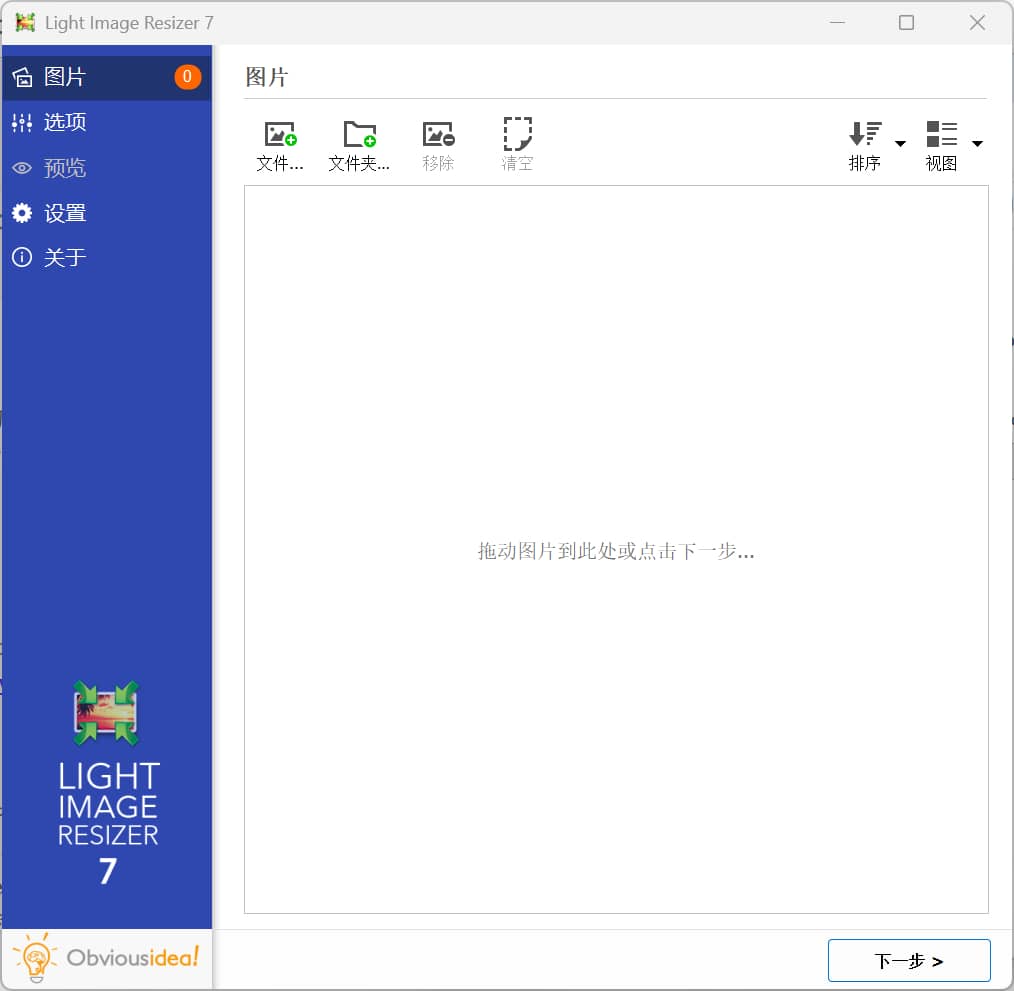Open the 选项 options tab
This screenshot has width=1014, height=991.
click(65, 122)
